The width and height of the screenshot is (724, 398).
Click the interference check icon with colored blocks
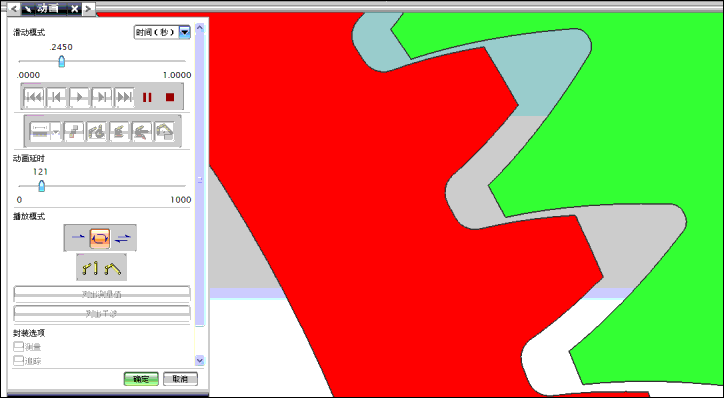point(74,132)
